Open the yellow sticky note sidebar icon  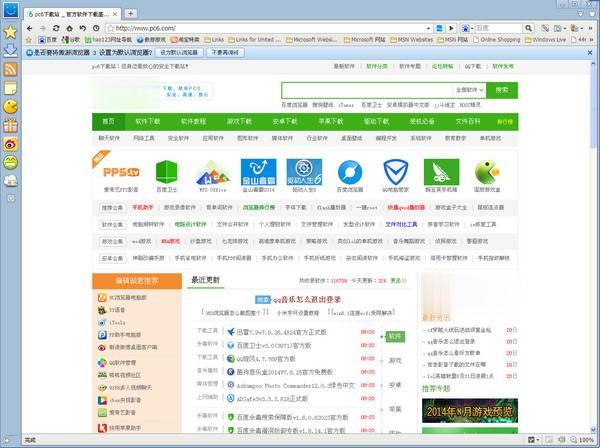pos(10,88)
